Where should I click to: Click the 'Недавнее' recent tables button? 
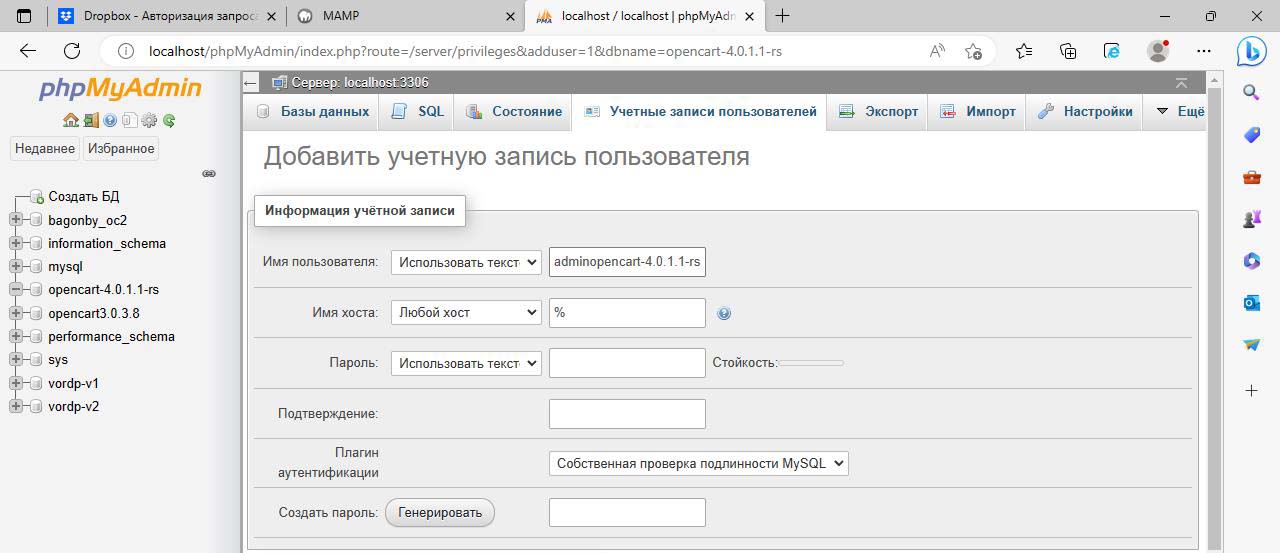click(44, 148)
